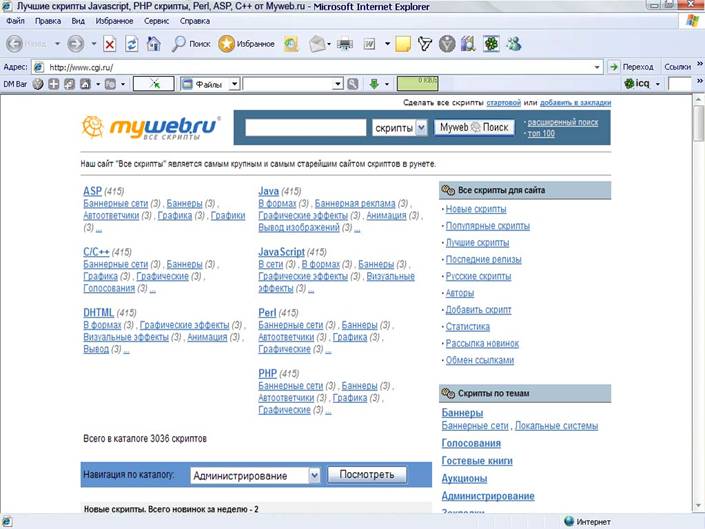Click the green ICQ flower toolbar icon
Viewport: 705px width, 529px height.
(x=491, y=44)
